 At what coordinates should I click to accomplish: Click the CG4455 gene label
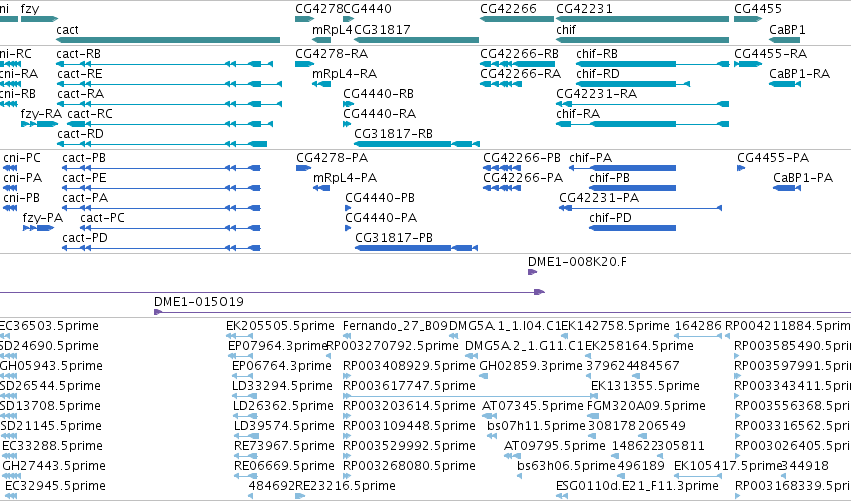click(x=758, y=9)
